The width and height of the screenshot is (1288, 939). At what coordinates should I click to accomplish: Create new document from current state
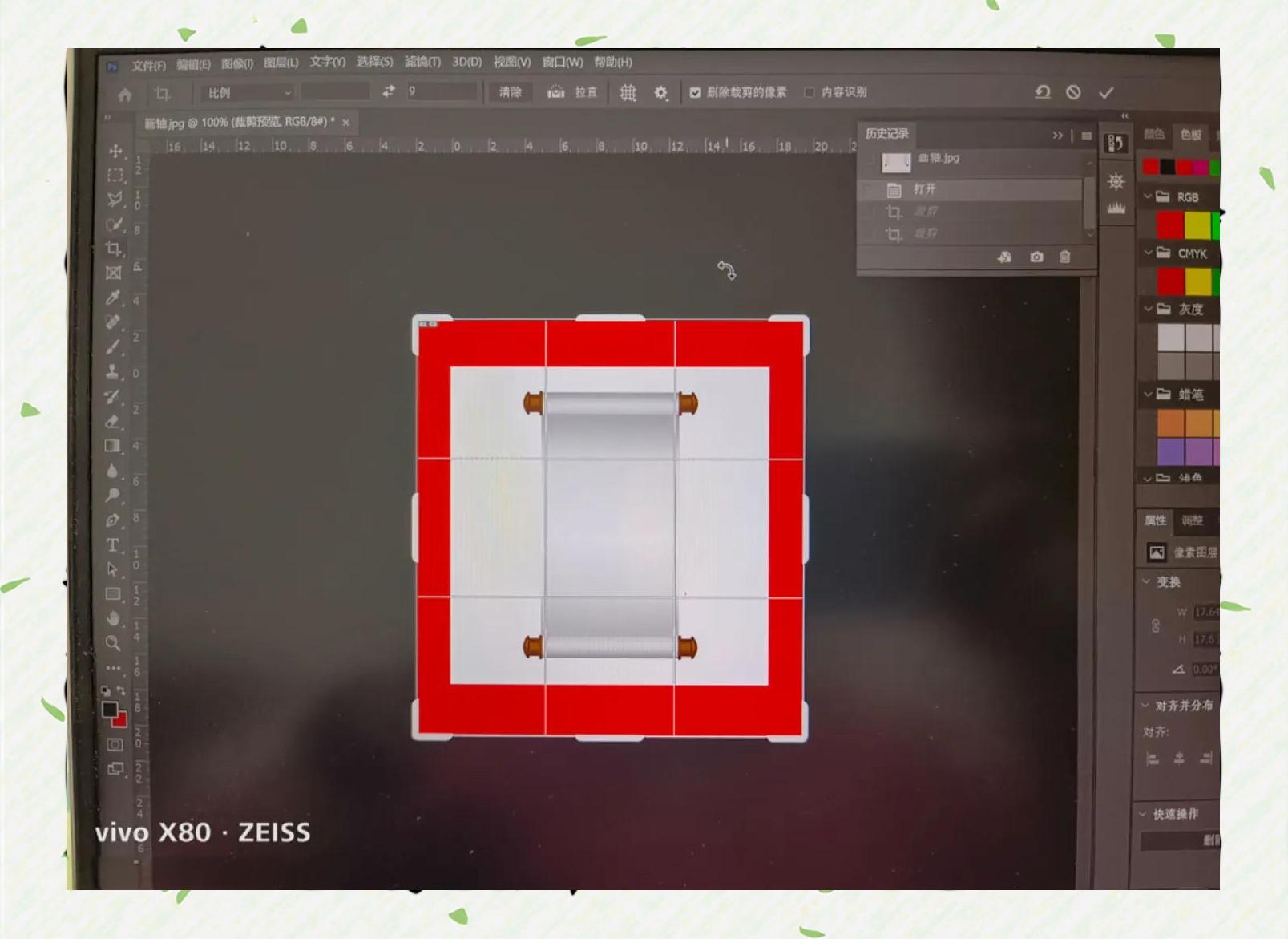pyautogui.click(x=1004, y=257)
